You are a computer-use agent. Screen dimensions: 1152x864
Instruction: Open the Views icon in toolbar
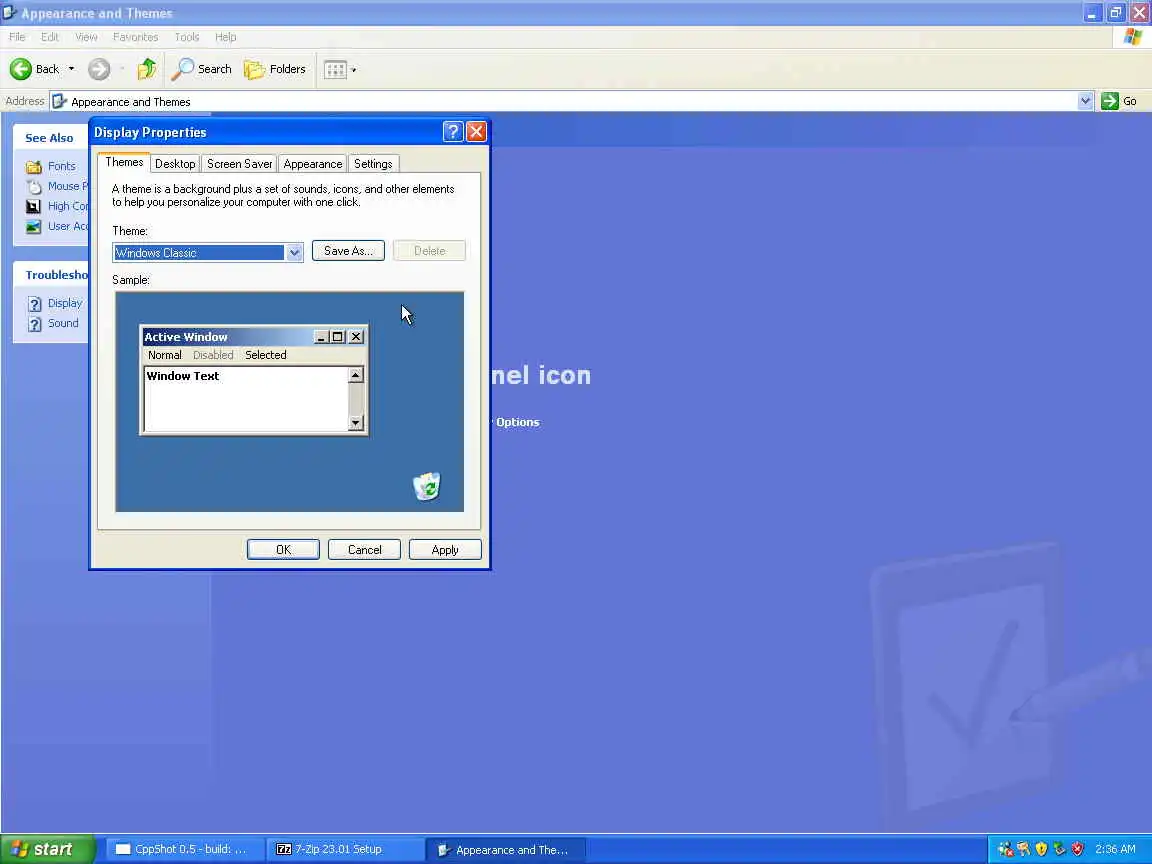pos(335,70)
